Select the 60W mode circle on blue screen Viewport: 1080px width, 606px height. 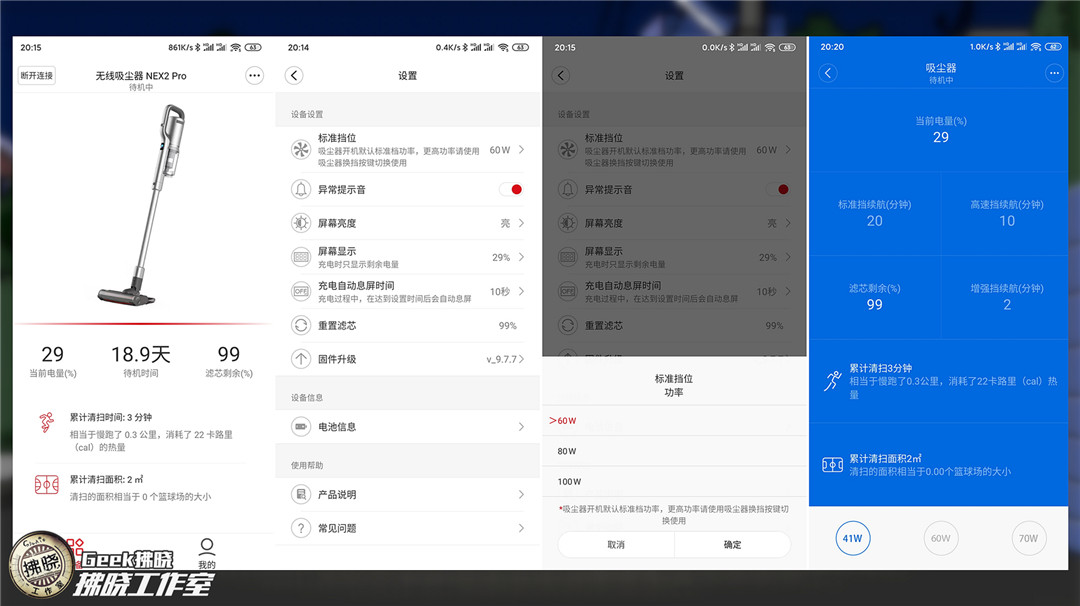click(940, 539)
